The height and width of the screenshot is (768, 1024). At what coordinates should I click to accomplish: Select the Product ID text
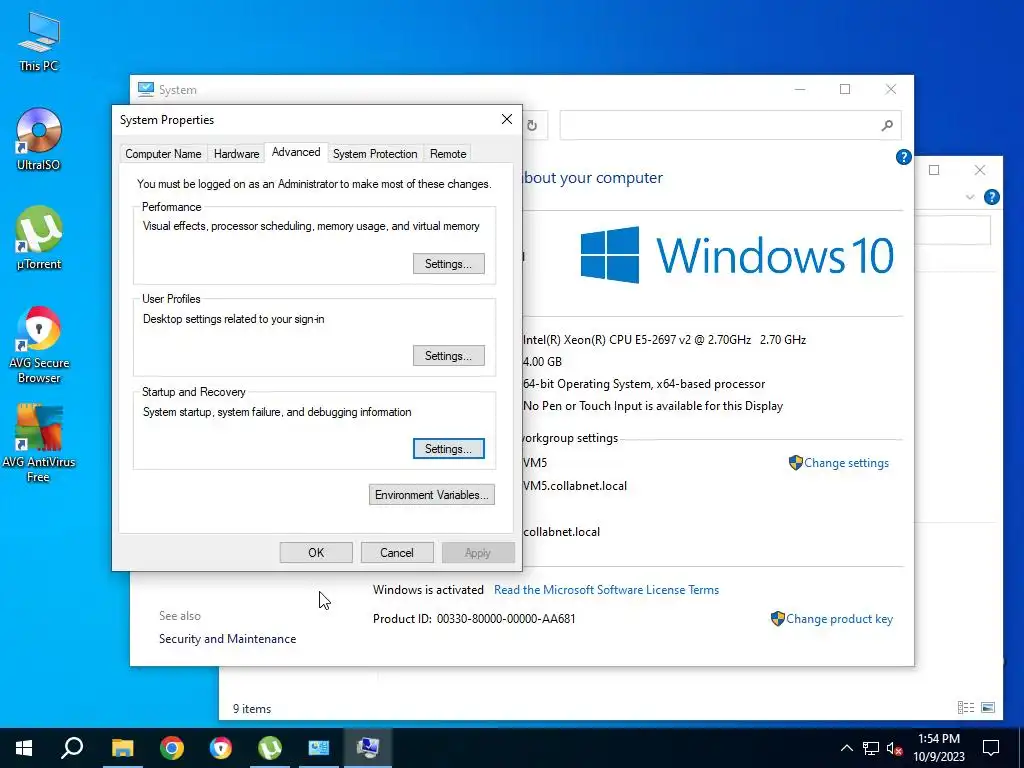click(474, 619)
